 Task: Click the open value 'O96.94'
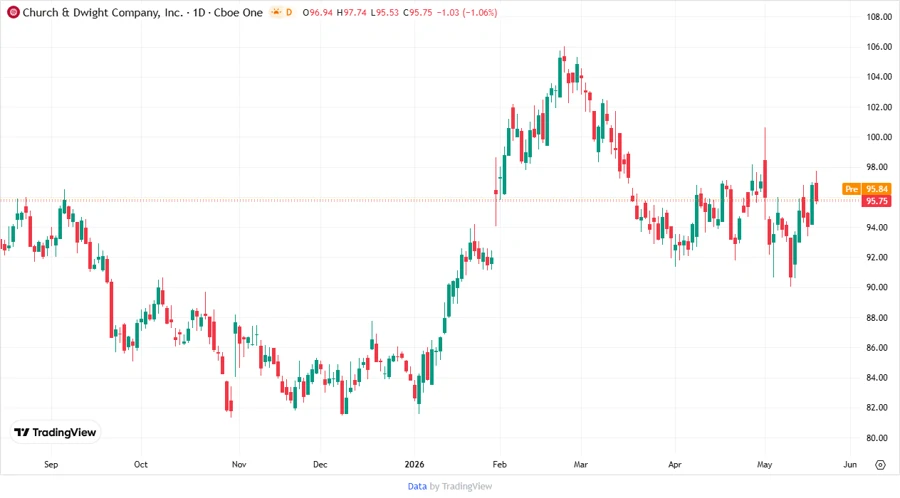coord(317,12)
